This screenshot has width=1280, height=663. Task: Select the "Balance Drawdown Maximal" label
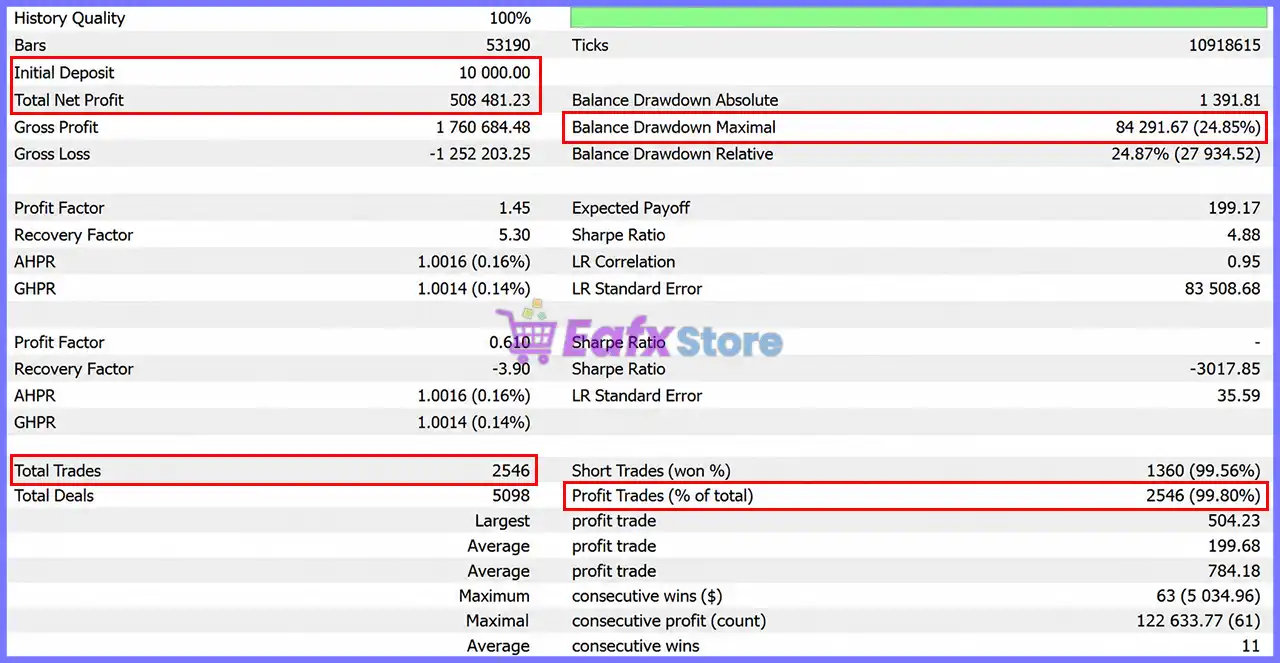pyautogui.click(x=674, y=127)
